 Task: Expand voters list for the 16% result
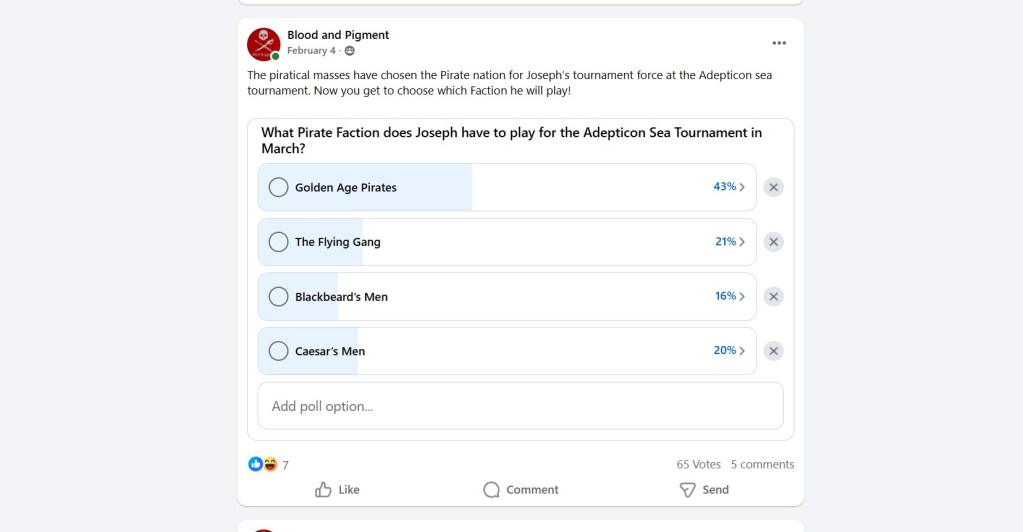[x=729, y=297]
